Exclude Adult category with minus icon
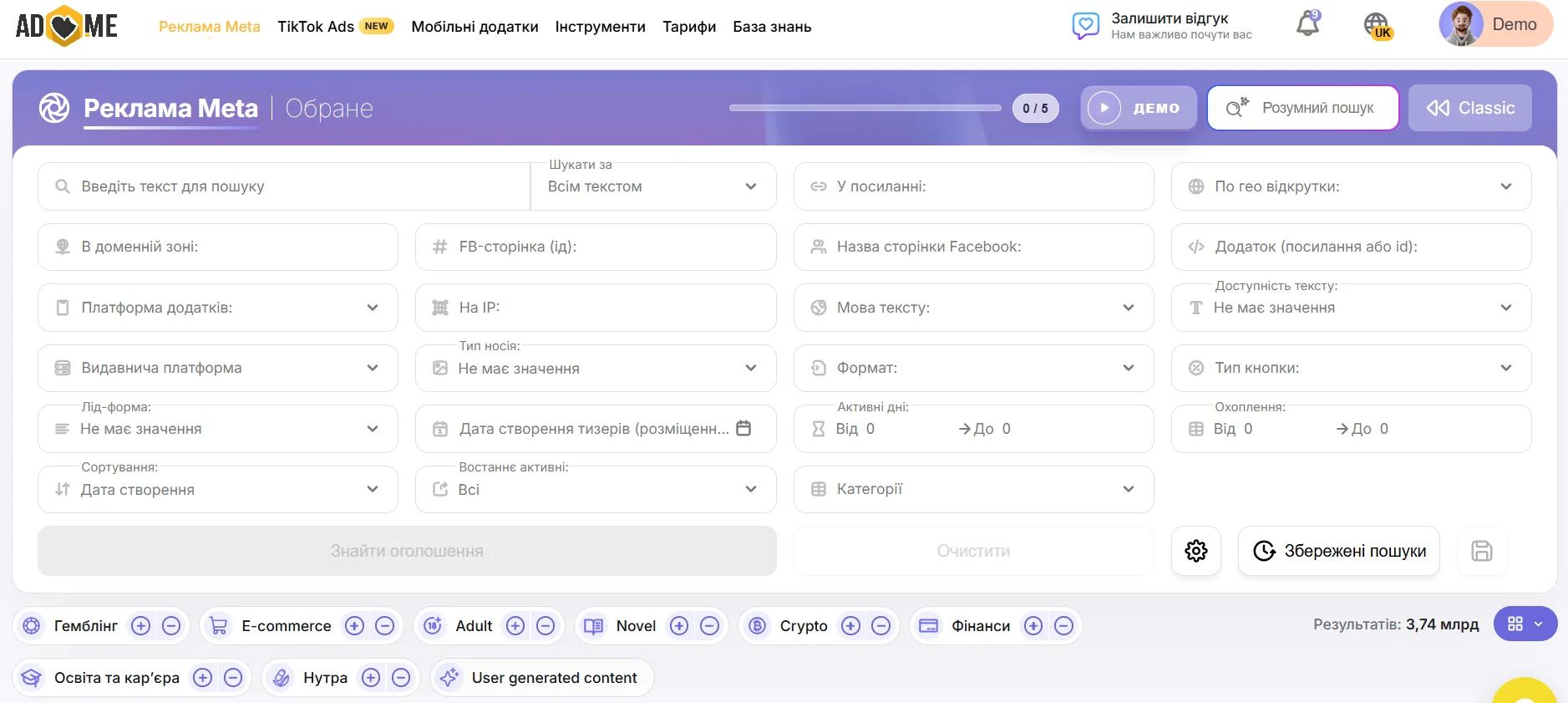1568x703 pixels. [546, 626]
